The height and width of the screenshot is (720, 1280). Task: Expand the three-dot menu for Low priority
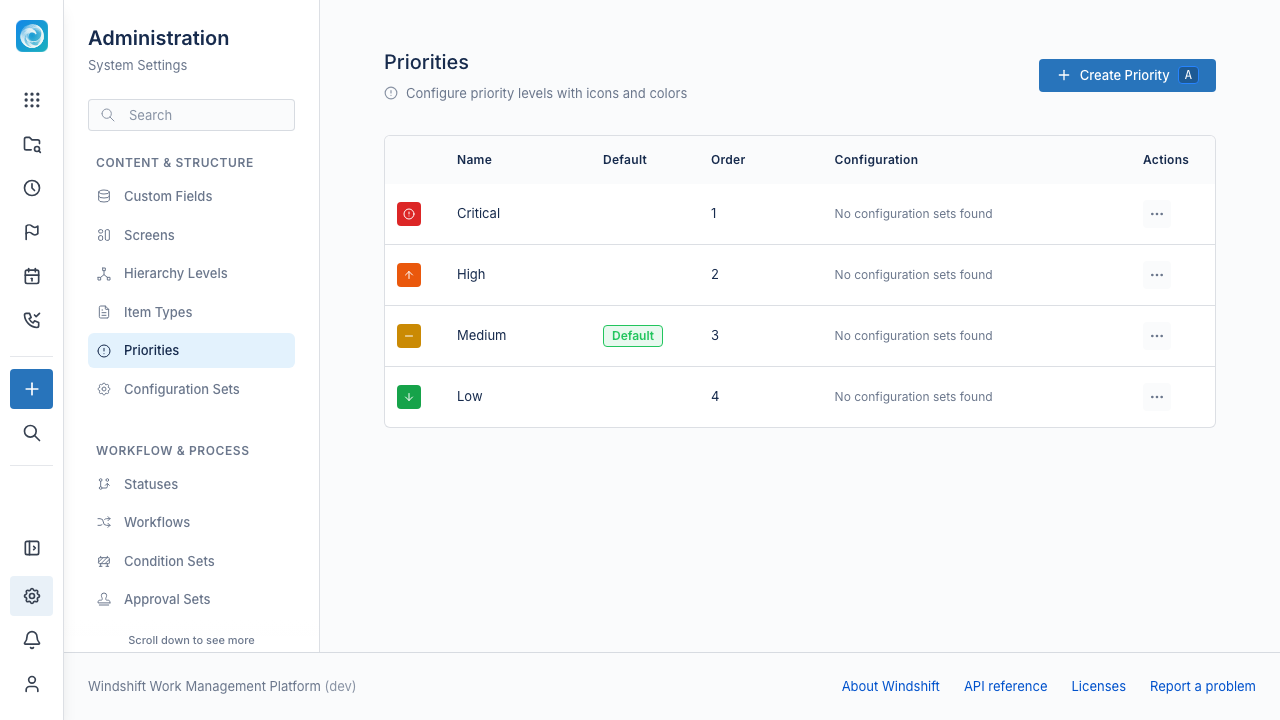1157,397
